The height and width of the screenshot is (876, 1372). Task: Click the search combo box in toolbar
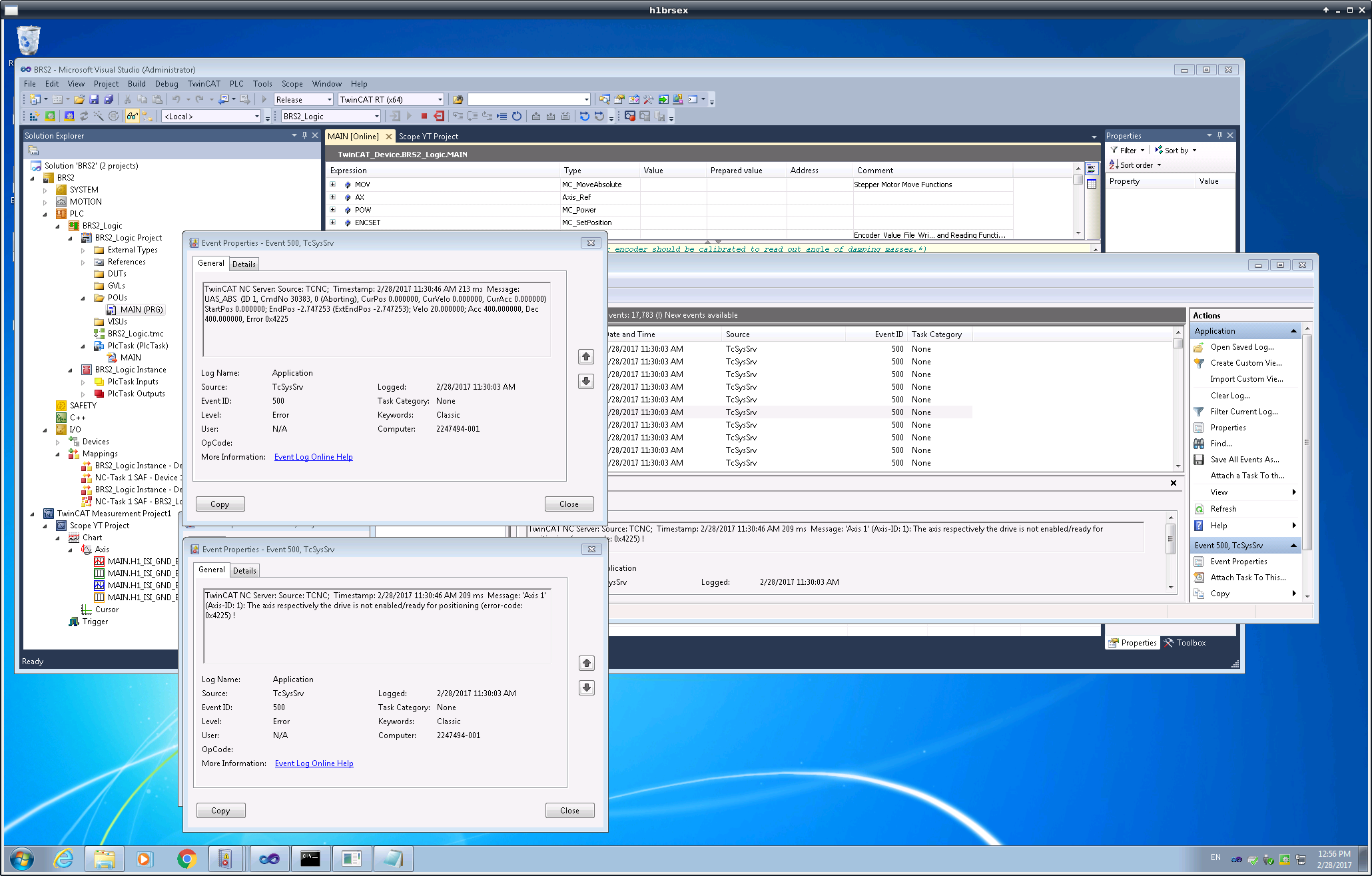point(529,100)
